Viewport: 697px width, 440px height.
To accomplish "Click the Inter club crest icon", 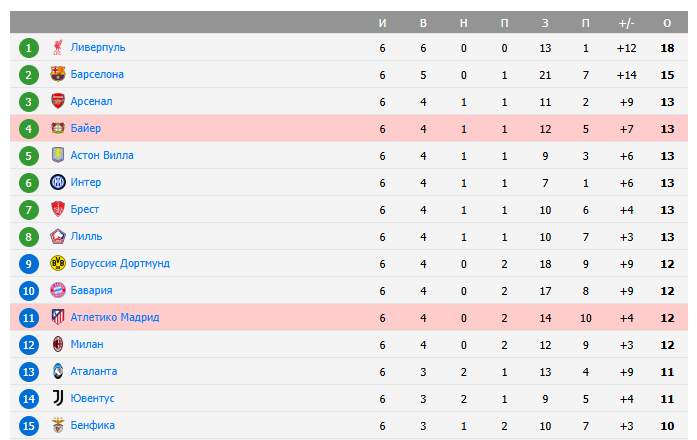I will click(58, 182).
